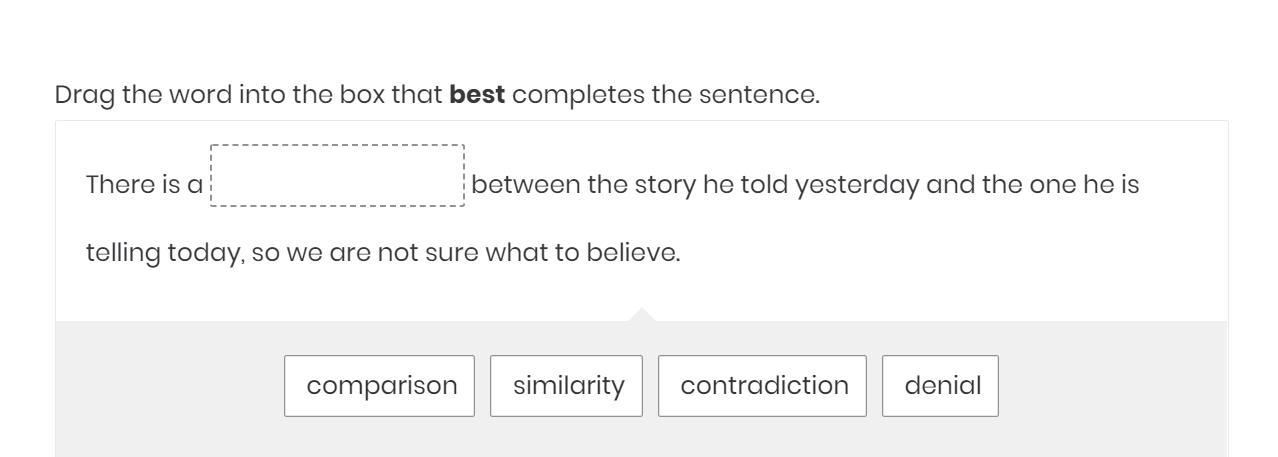Click the bold word 'best'
The width and height of the screenshot is (1278, 457).
[x=478, y=96]
